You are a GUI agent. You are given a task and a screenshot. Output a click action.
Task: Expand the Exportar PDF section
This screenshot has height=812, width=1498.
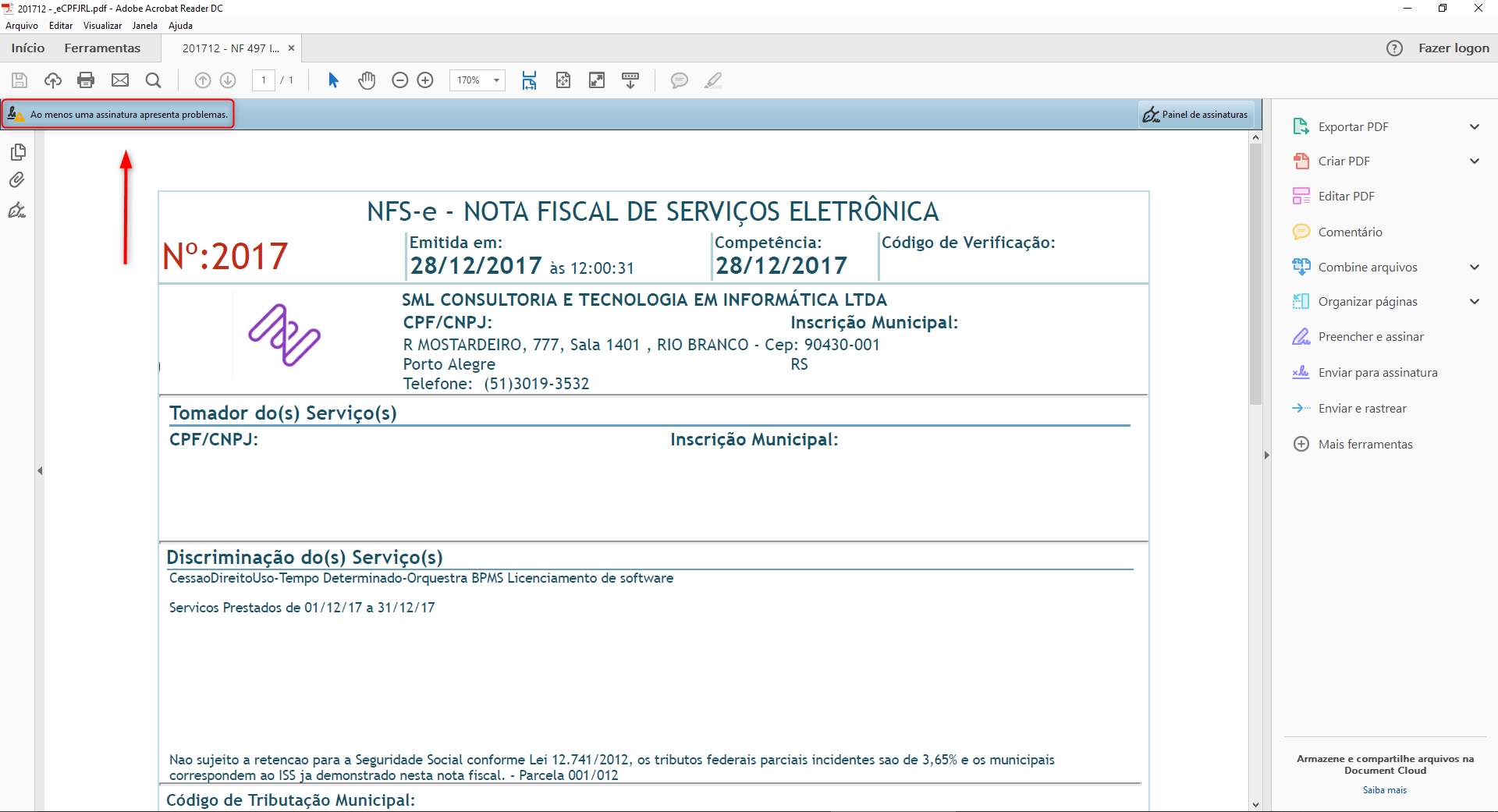coord(1474,127)
